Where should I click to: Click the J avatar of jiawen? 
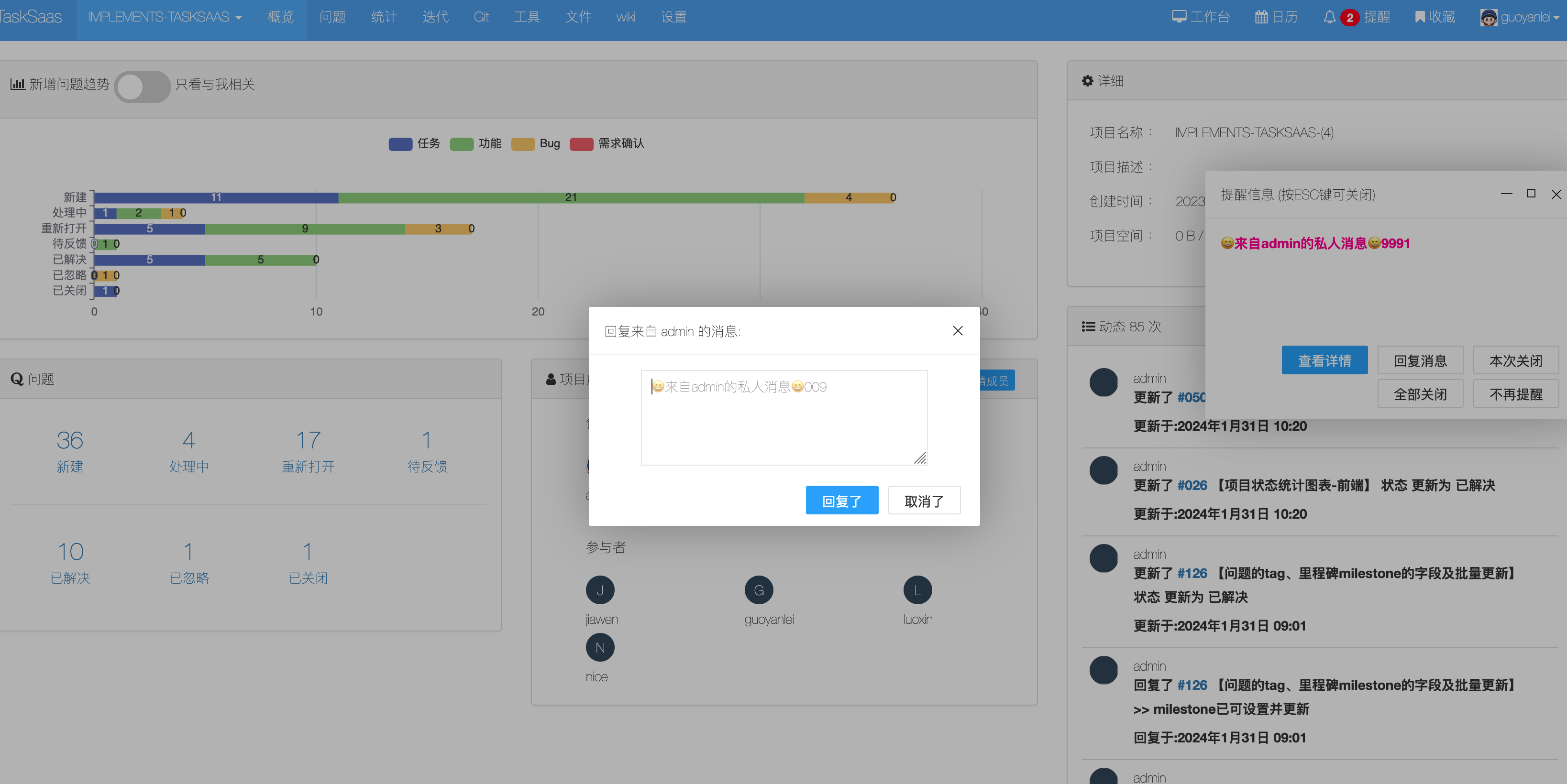[x=600, y=590]
